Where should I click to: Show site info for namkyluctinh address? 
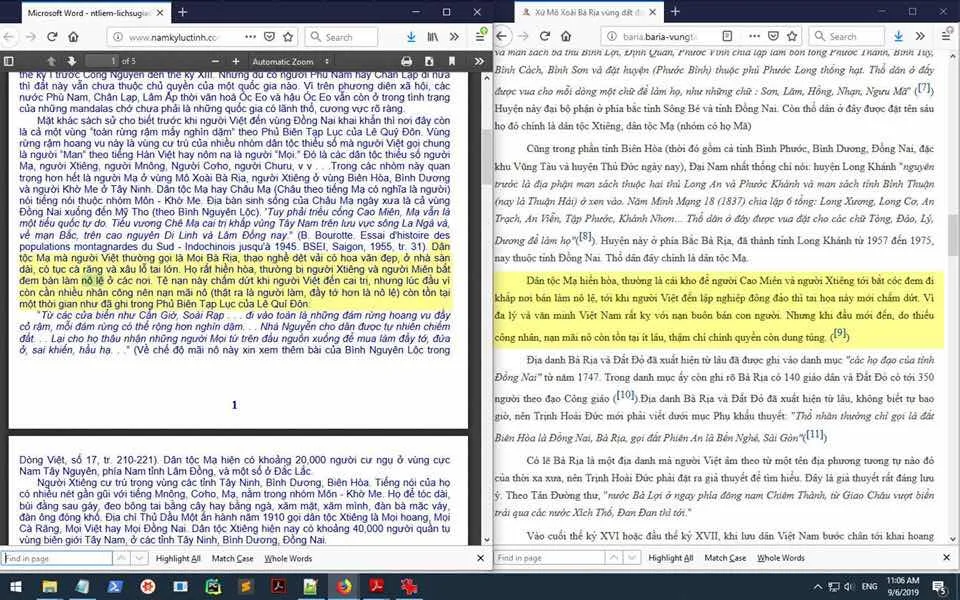point(119,37)
